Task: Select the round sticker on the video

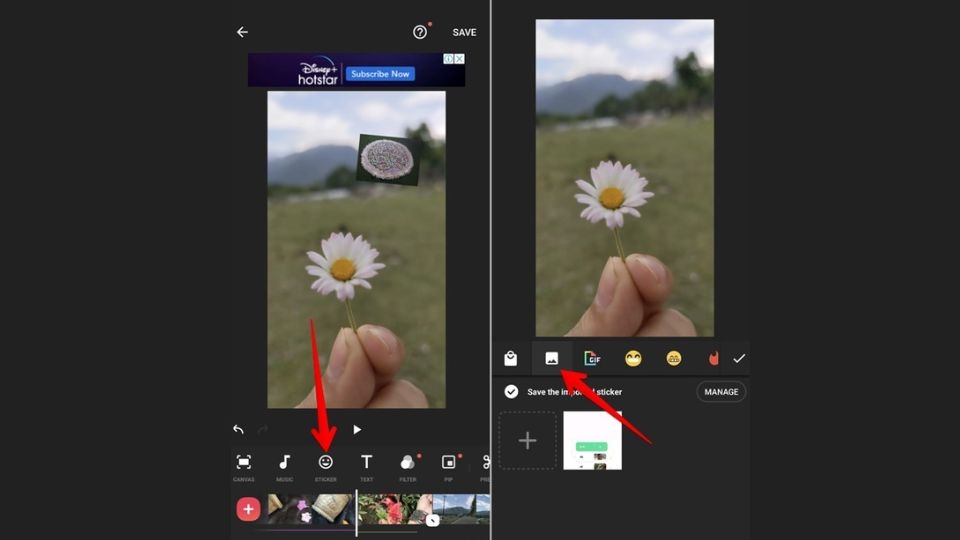Action: click(x=388, y=160)
